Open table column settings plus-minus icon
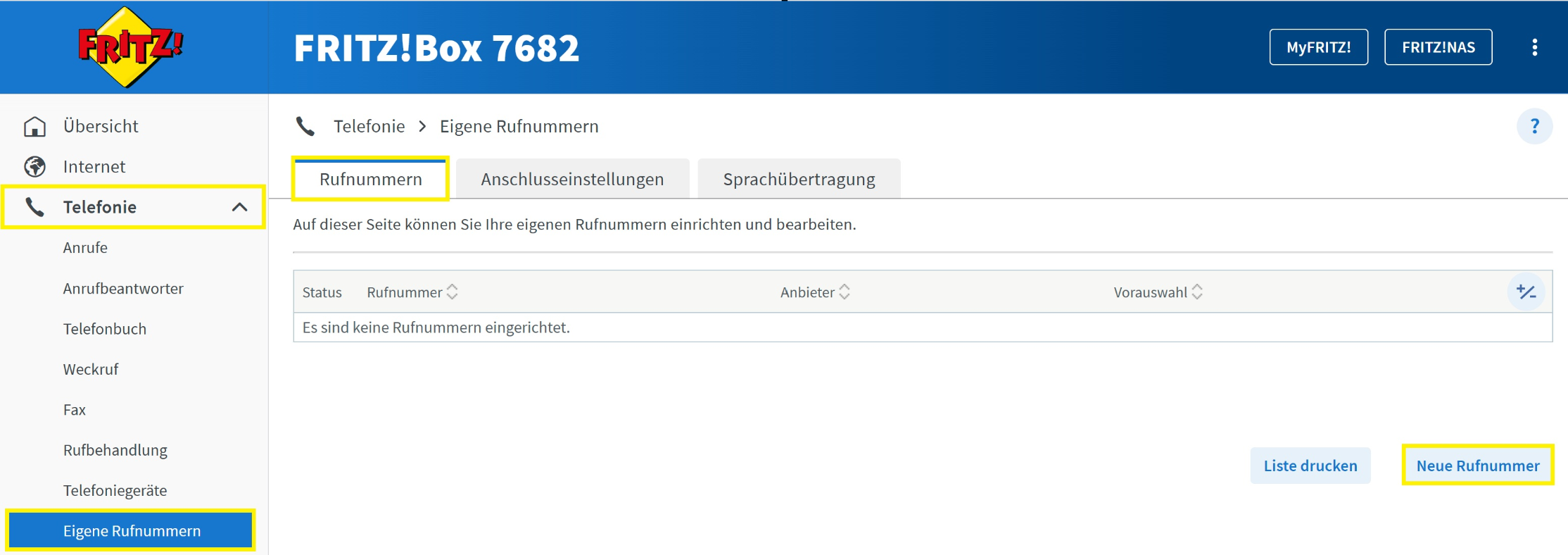The image size is (1568, 555). click(1526, 292)
